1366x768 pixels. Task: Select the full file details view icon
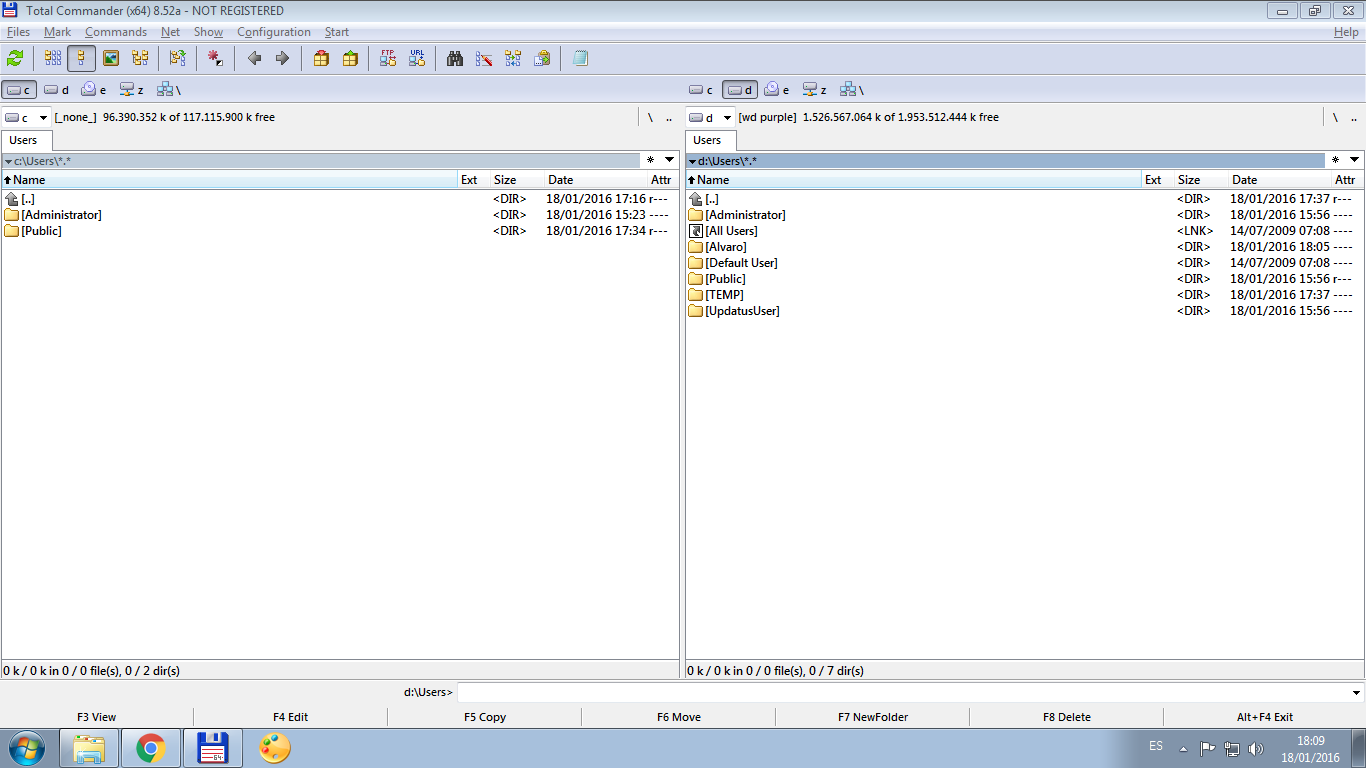pos(82,59)
